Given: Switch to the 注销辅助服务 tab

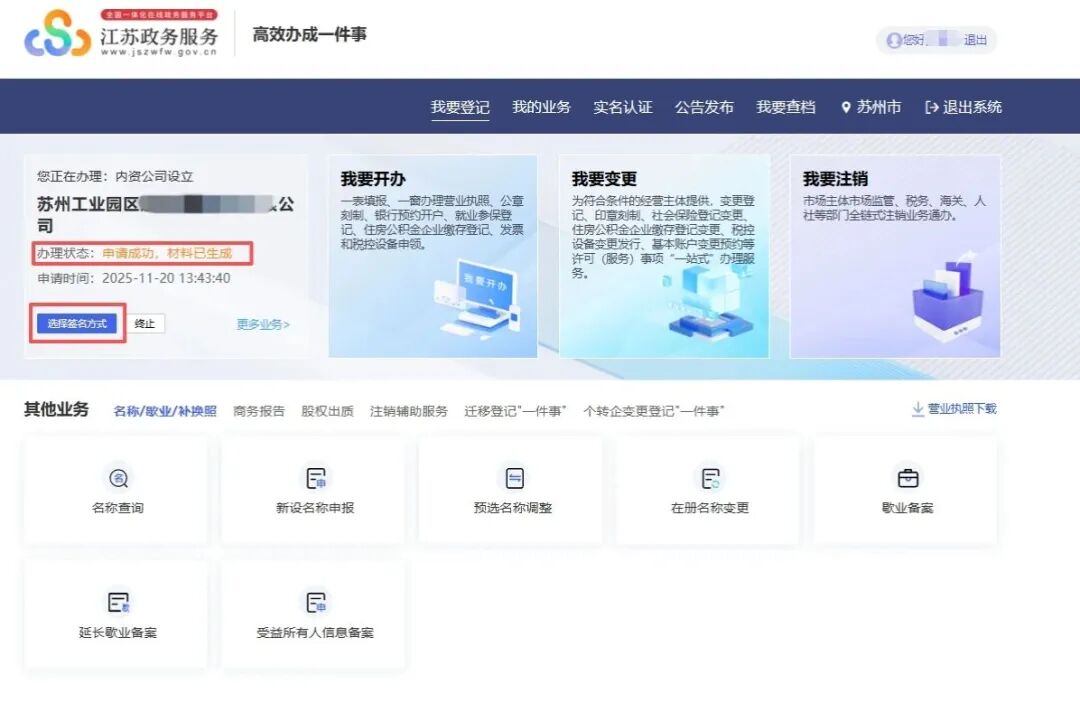Looking at the screenshot, I should coord(408,411).
